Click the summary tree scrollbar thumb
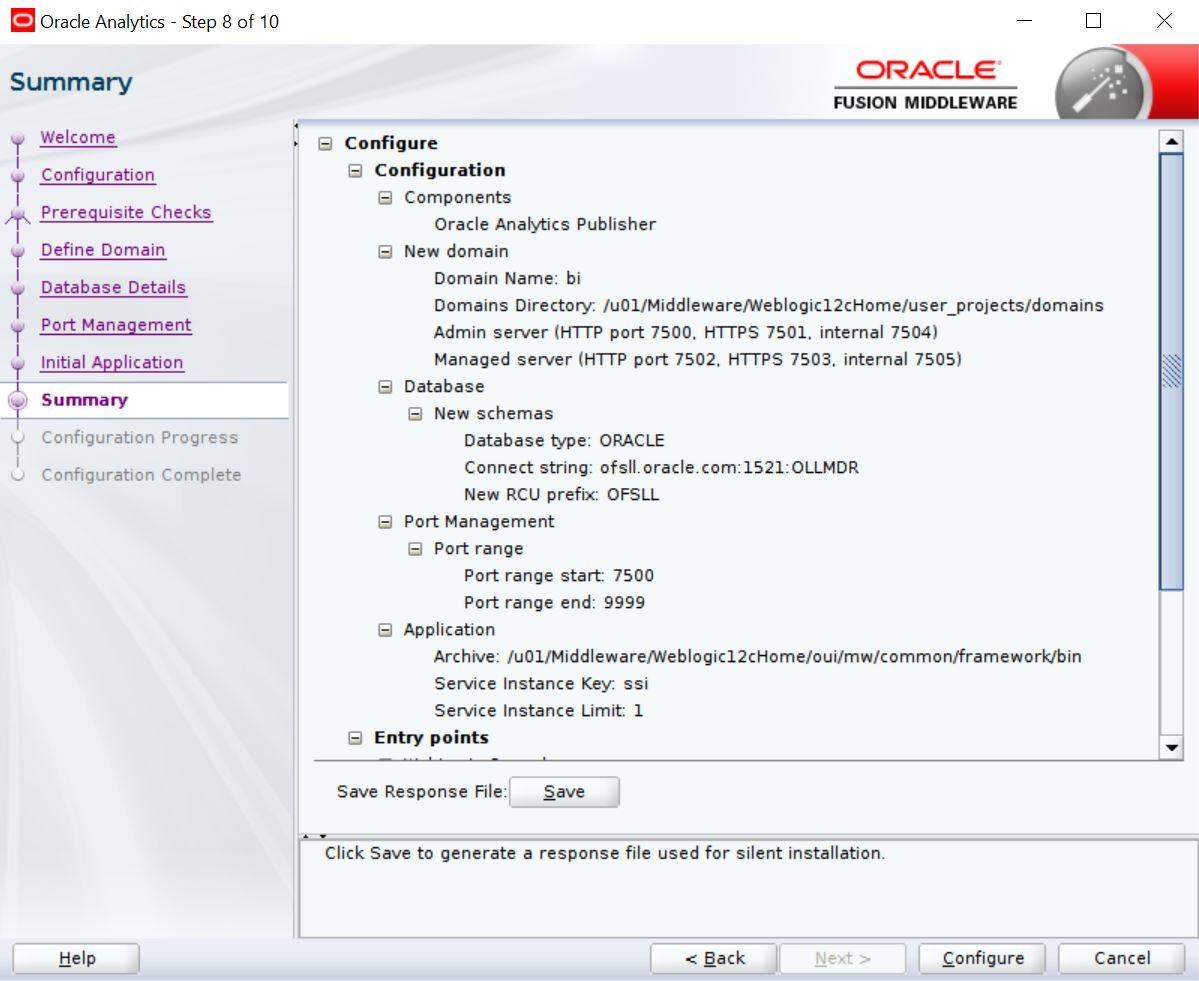 tap(1171, 371)
